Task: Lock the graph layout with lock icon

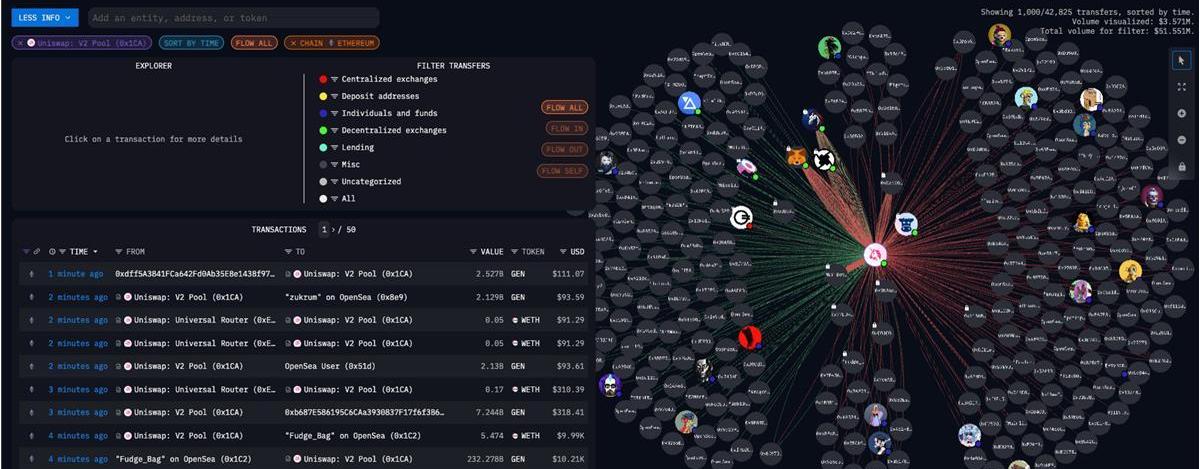Action: tap(1181, 167)
